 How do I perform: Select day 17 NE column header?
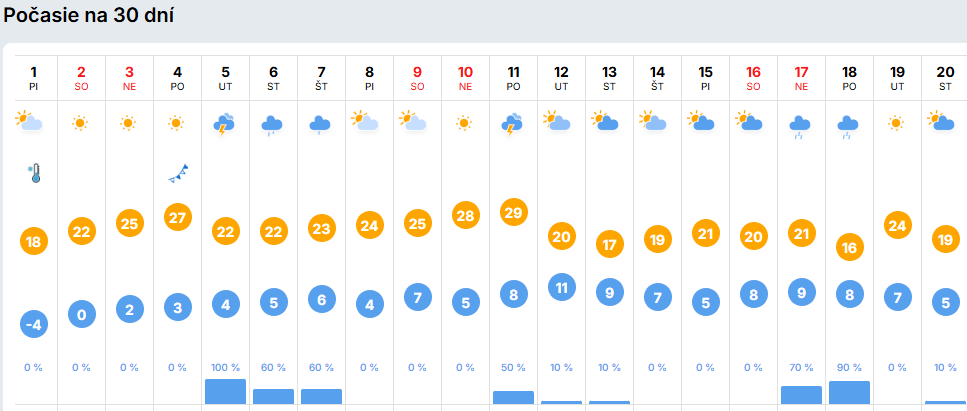tap(801, 78)
